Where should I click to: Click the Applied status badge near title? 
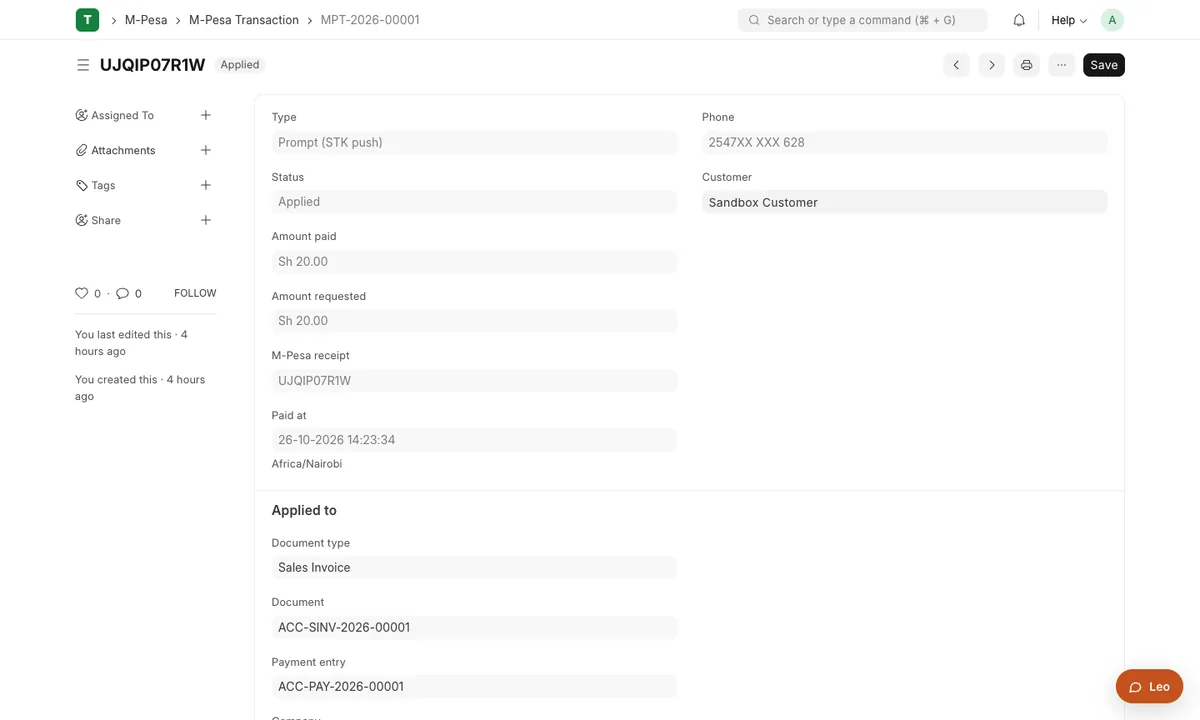(x=240, y=65)
